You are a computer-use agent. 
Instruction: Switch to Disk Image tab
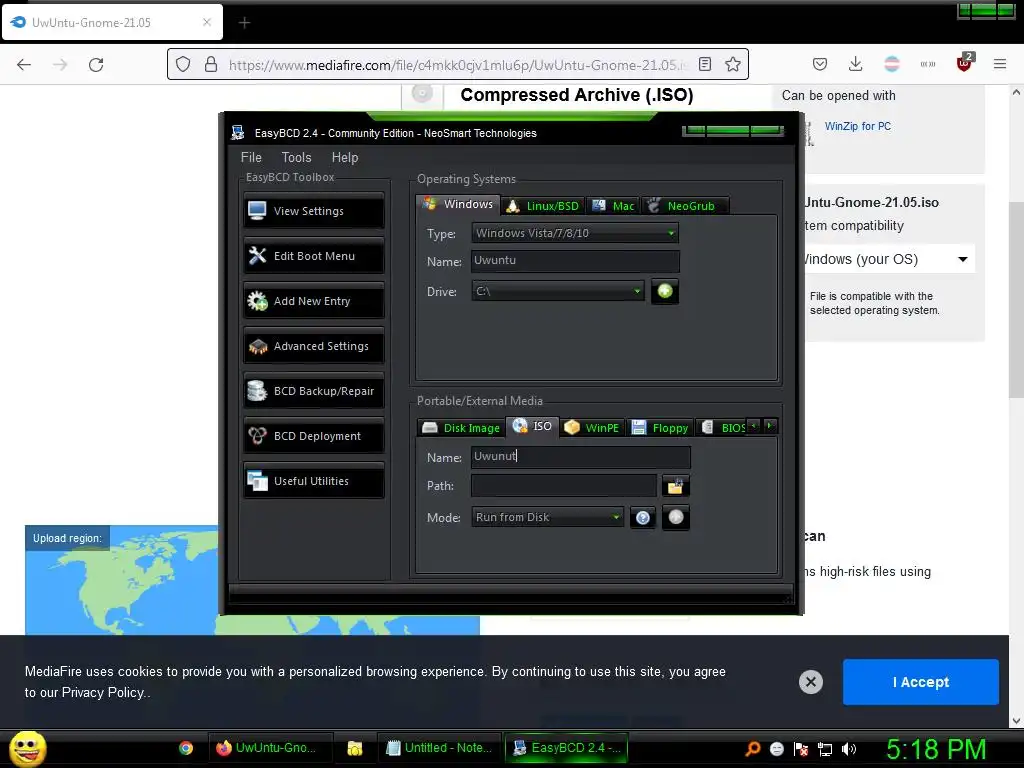point(461,428)
